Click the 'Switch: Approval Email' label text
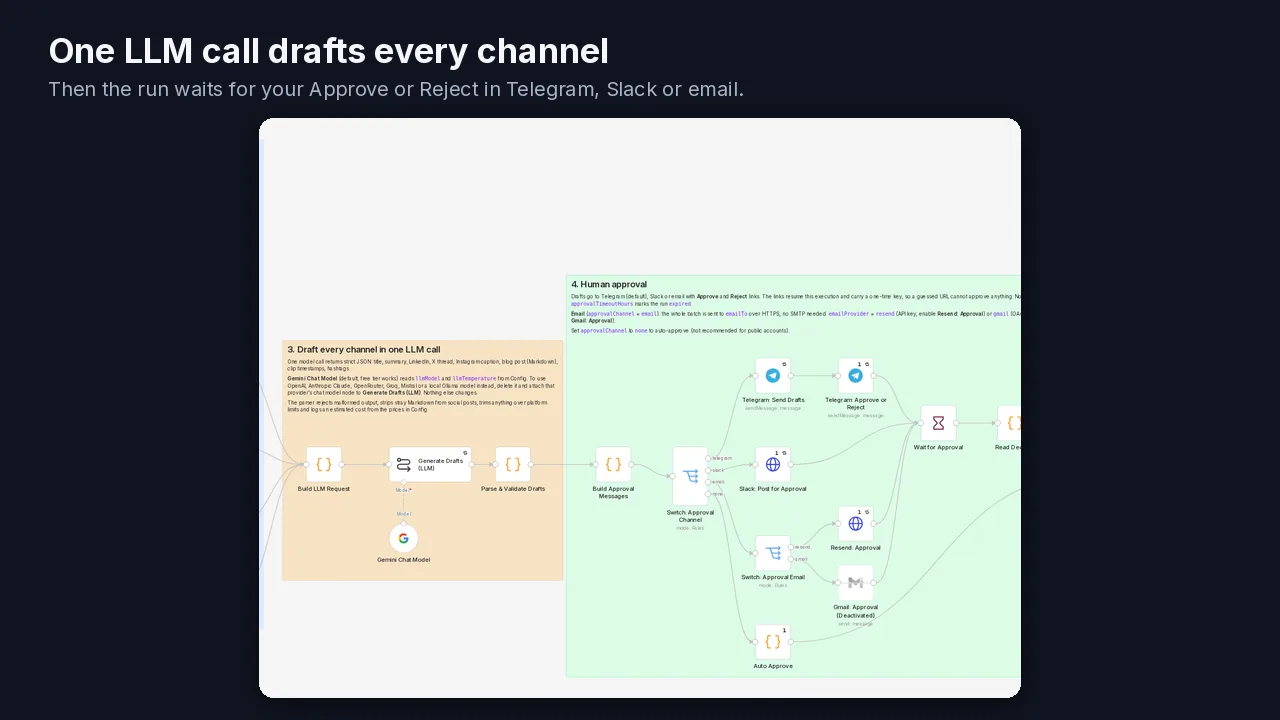 [773, 577]
